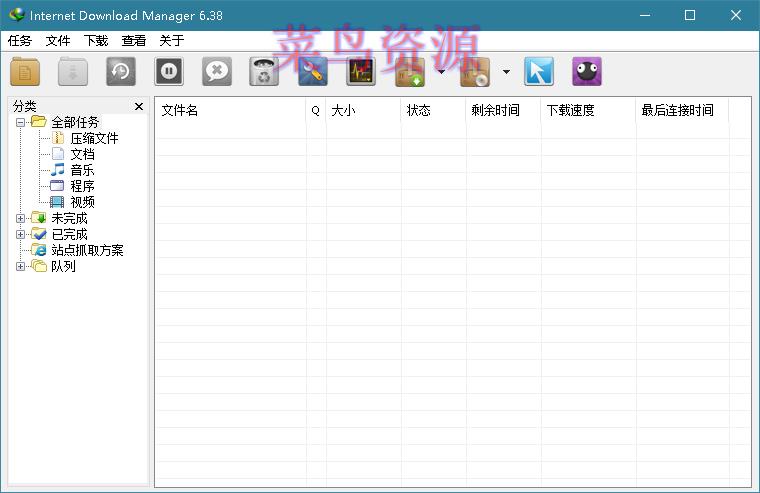Click the Stop Queue box icon

(475, 72)
